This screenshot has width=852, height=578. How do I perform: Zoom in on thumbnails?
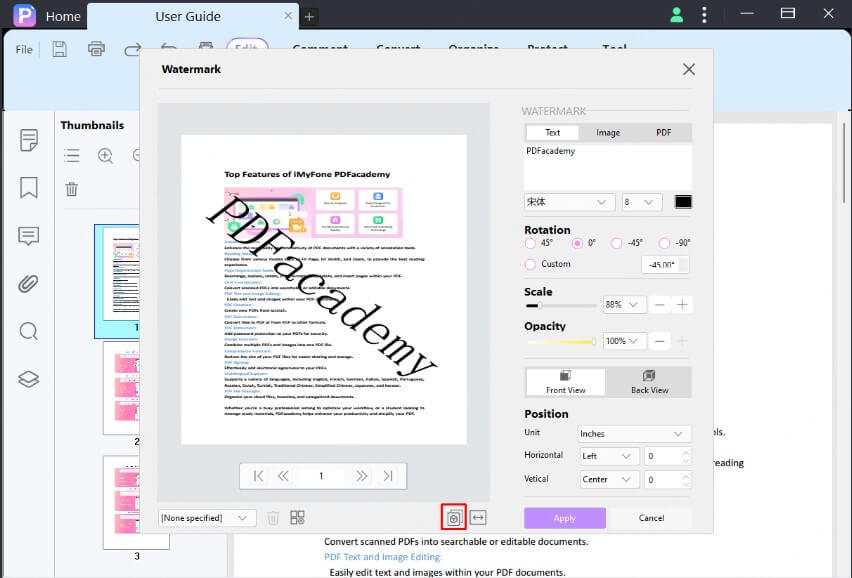[x=105, y=156]
